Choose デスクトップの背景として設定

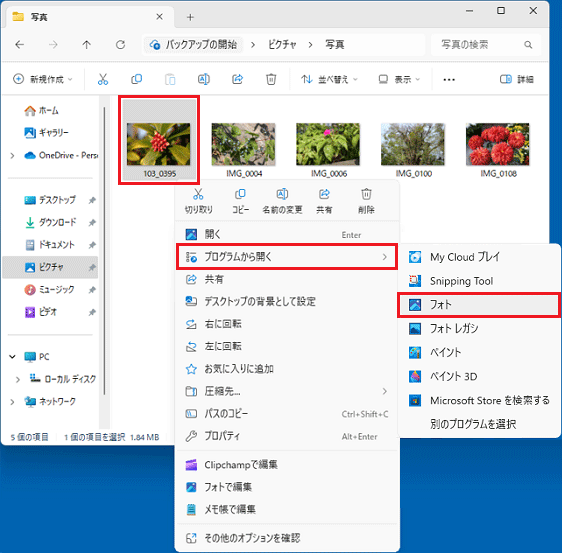tap(287, 302)
